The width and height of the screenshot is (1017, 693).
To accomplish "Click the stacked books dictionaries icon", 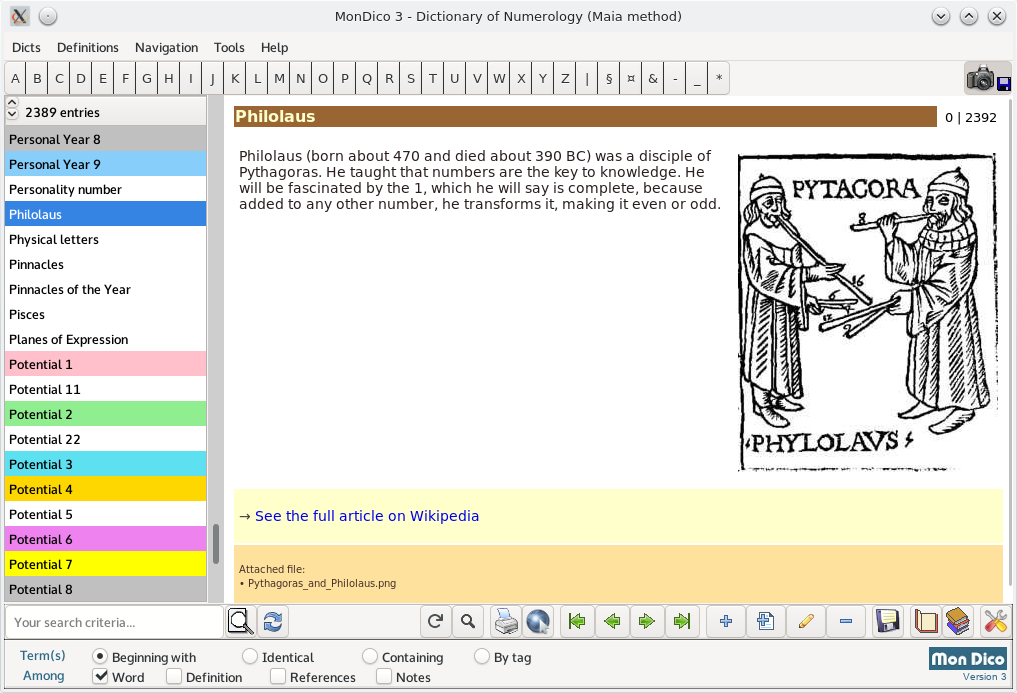I will point(957,622).
